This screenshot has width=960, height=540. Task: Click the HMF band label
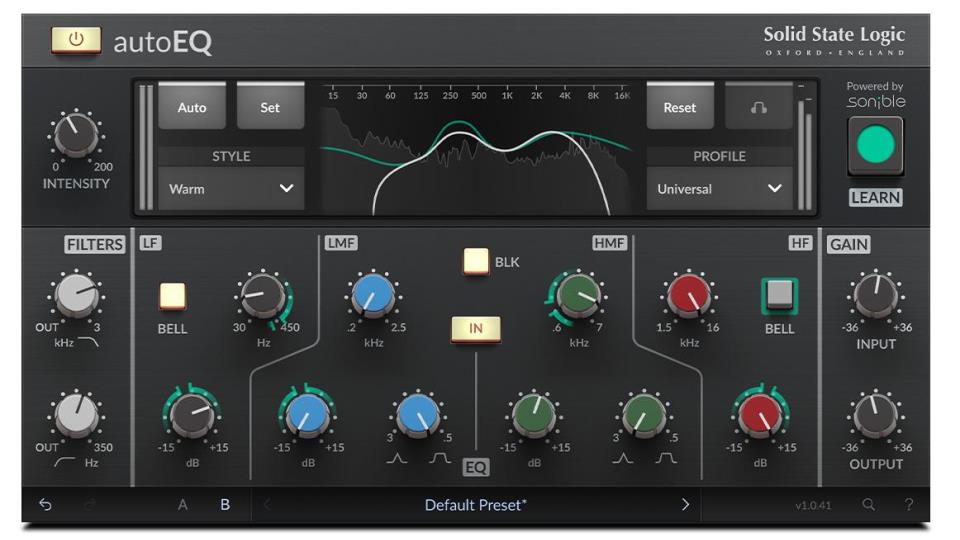pyautogui.click(x=609, y=243)
